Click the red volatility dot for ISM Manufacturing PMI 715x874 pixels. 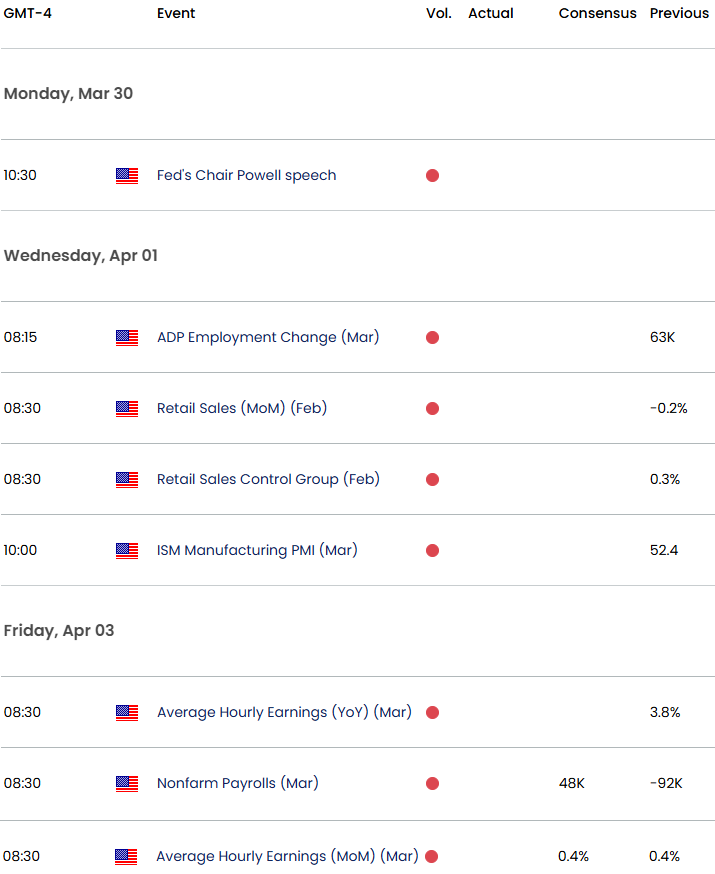432,551
